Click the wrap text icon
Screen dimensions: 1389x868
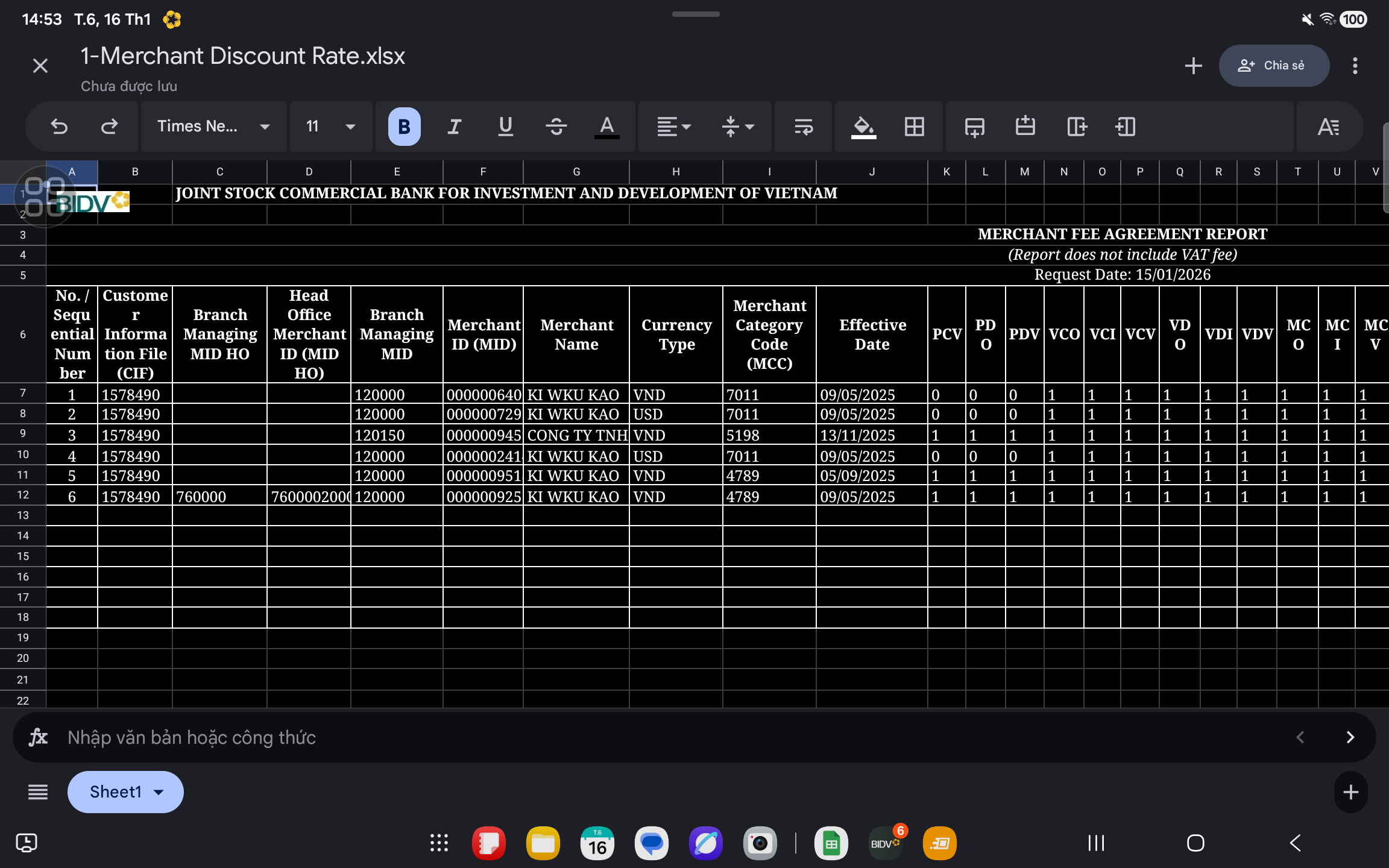pyautogui.click(x=803, y=127)
